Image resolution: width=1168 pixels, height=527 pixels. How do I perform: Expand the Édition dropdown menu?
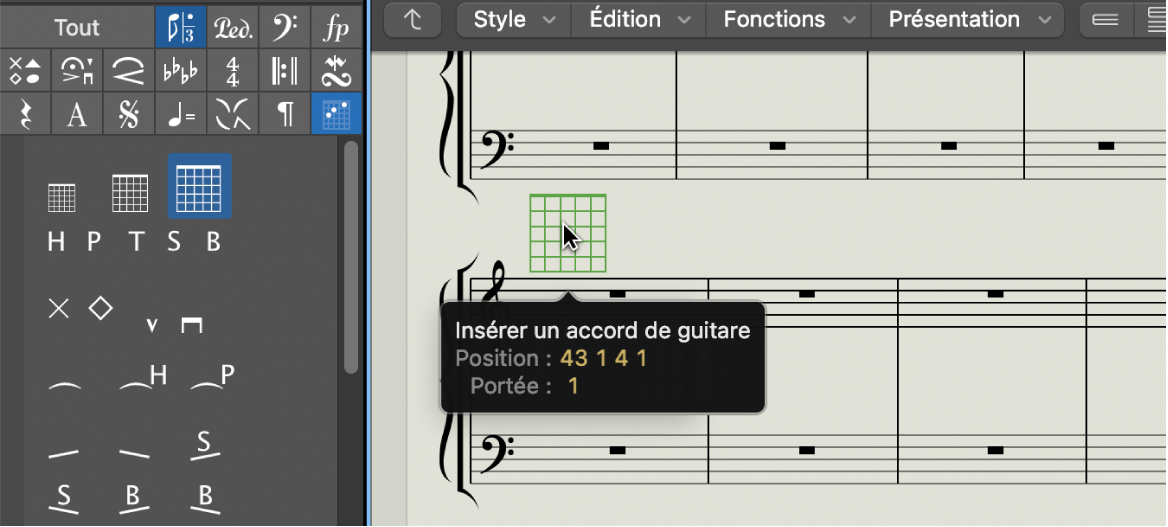click(638, 19)
